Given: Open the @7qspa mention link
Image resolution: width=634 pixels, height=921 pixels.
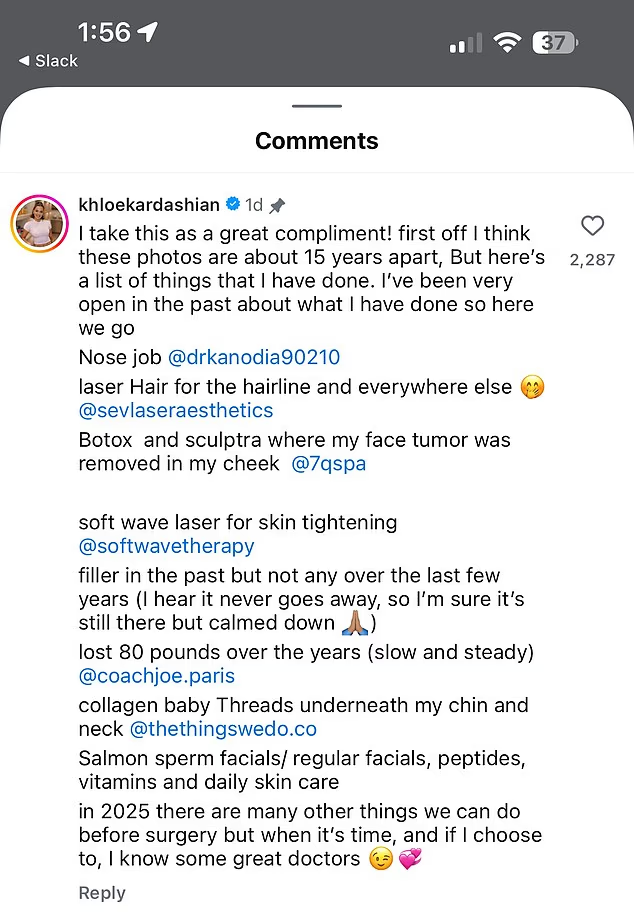Looking at the screenshot, I should tap(327, 464).
